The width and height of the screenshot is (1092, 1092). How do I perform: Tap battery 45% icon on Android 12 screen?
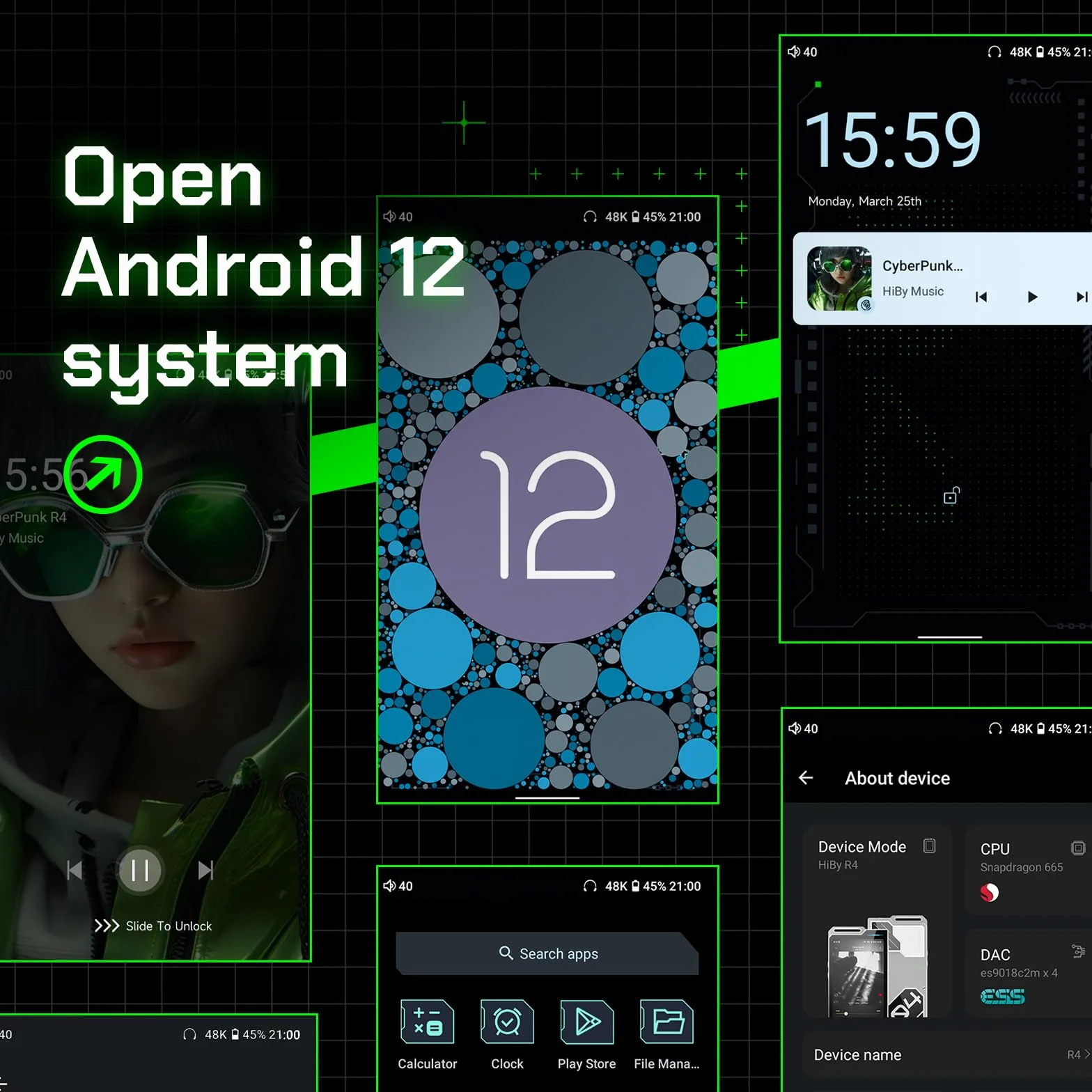[635, 217]
